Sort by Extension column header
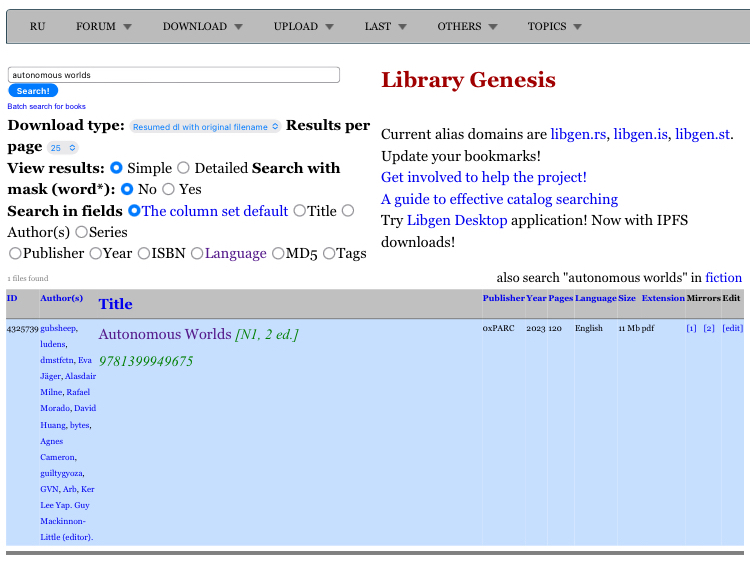 click(663, 298)
